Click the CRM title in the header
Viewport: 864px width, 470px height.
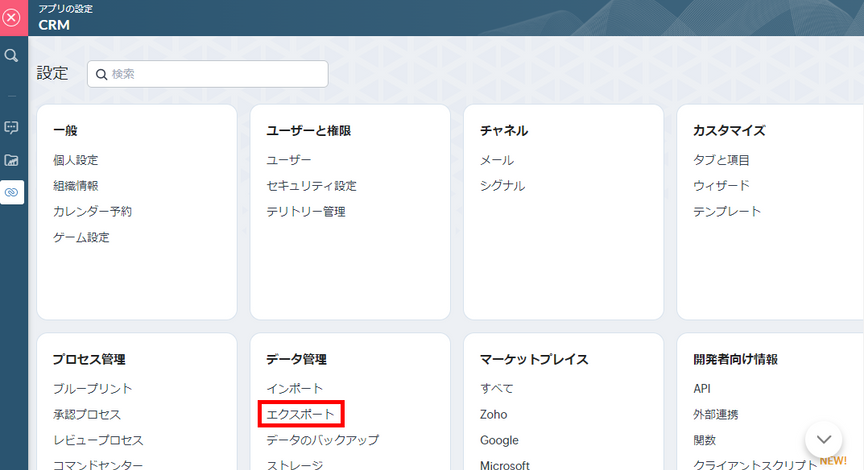pos(54,25)
